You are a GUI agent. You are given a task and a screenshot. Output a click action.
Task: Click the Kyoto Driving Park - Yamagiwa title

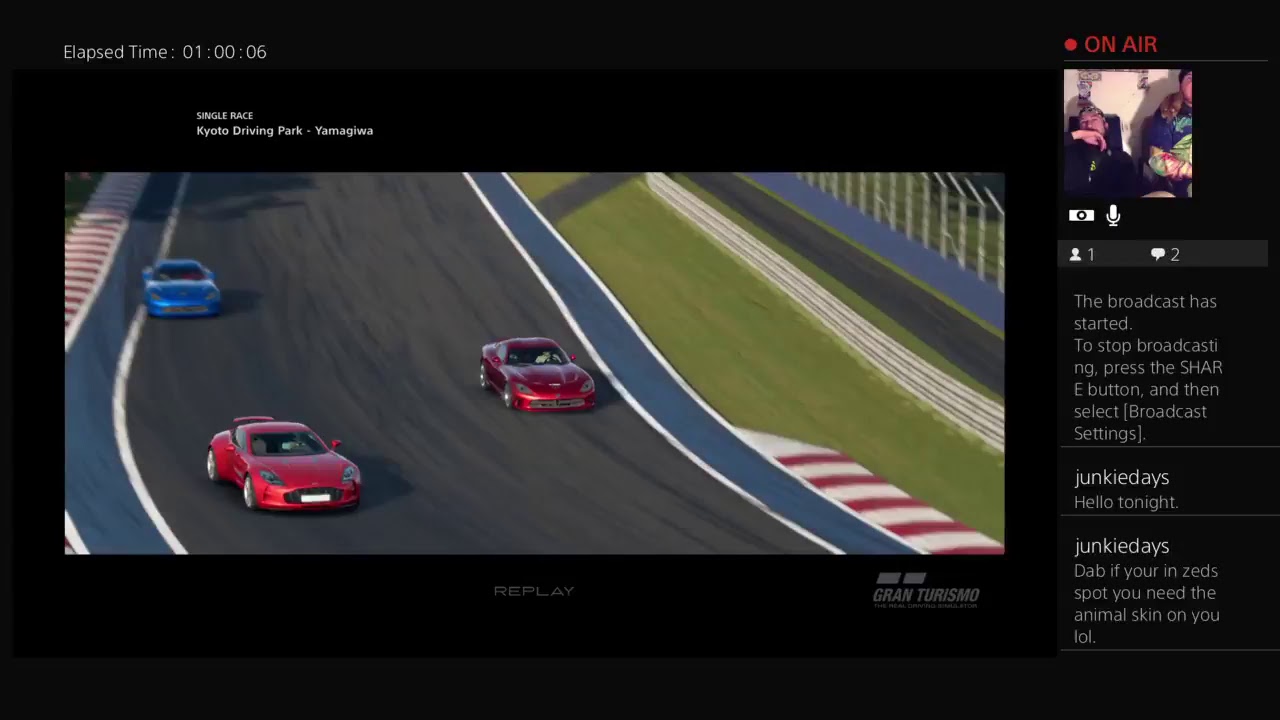click(285, 131)
